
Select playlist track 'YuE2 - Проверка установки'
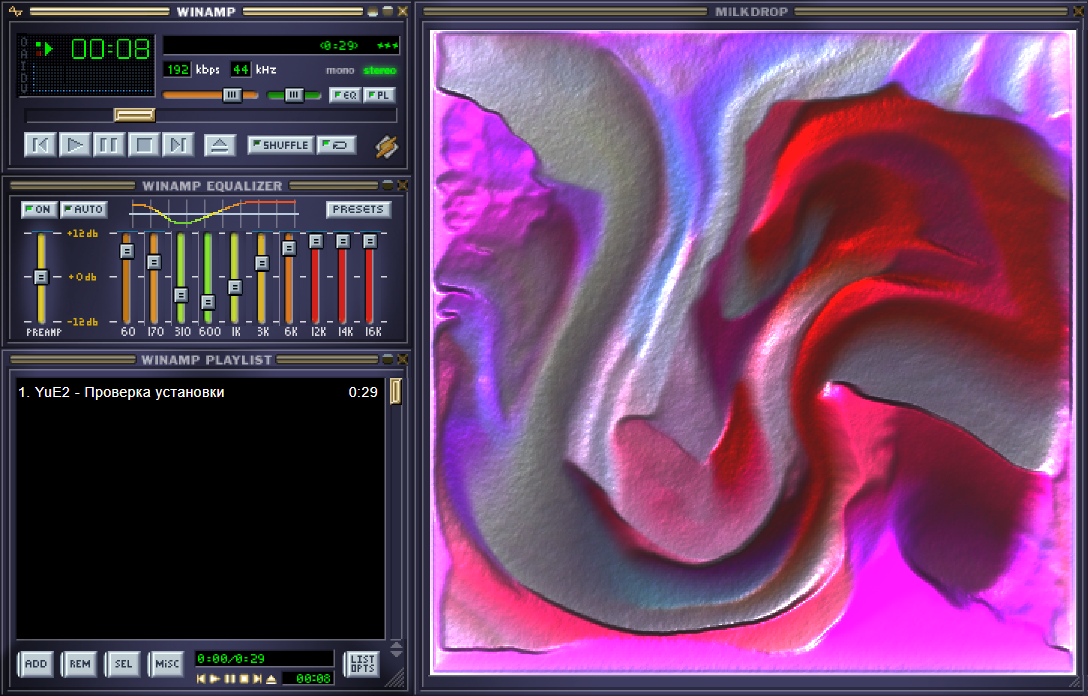tap(198, 392)
